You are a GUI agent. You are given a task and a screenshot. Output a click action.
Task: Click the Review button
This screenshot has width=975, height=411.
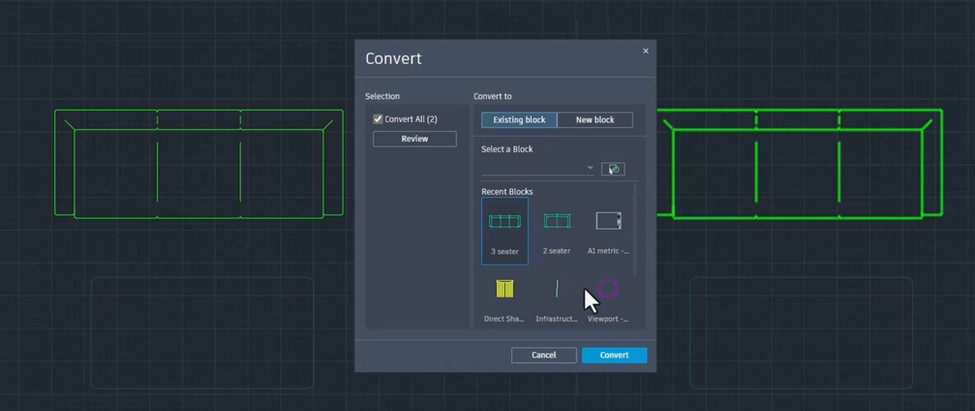(x=414, y=139)
